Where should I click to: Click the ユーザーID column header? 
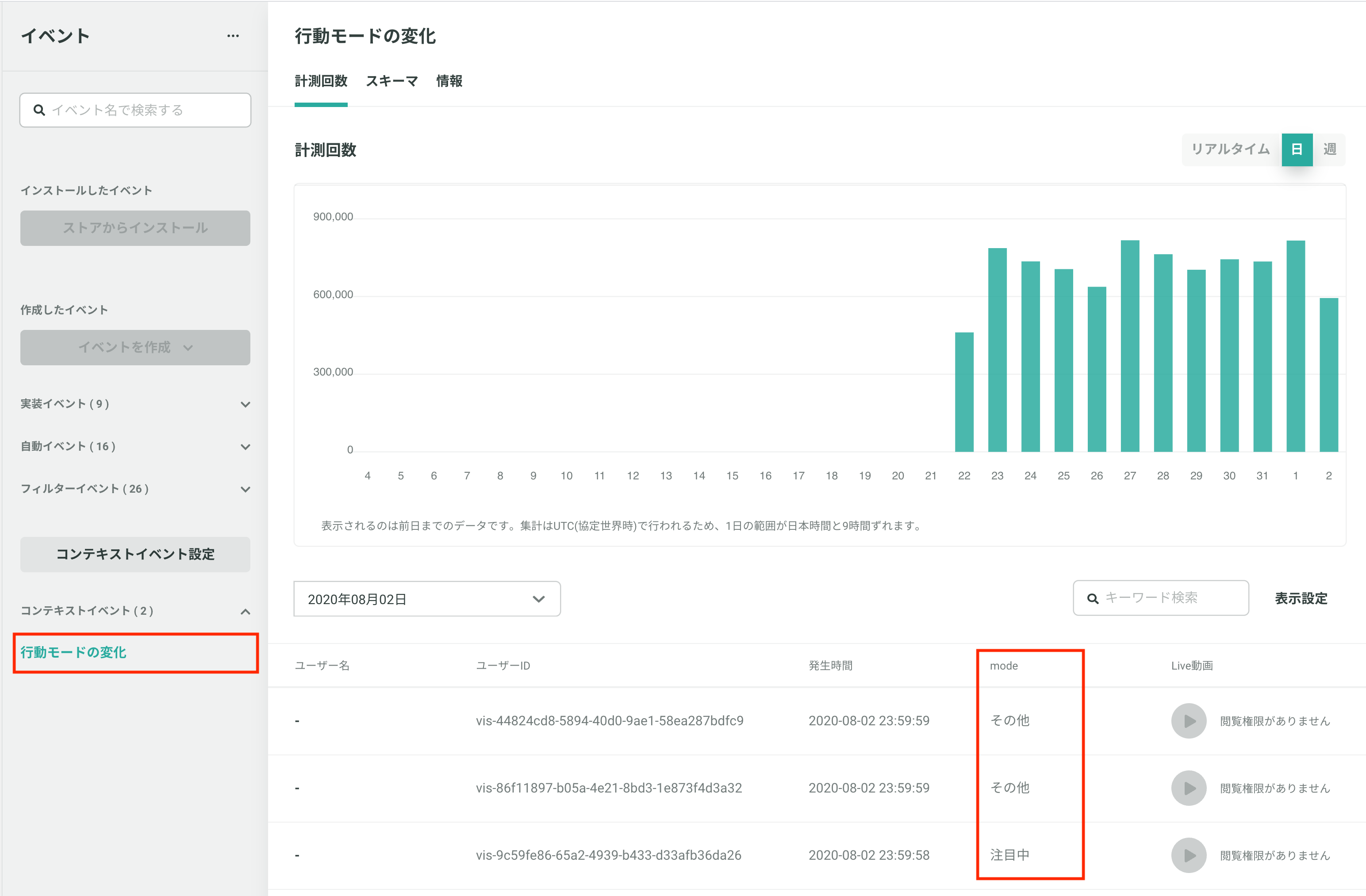tap(503, 666)
